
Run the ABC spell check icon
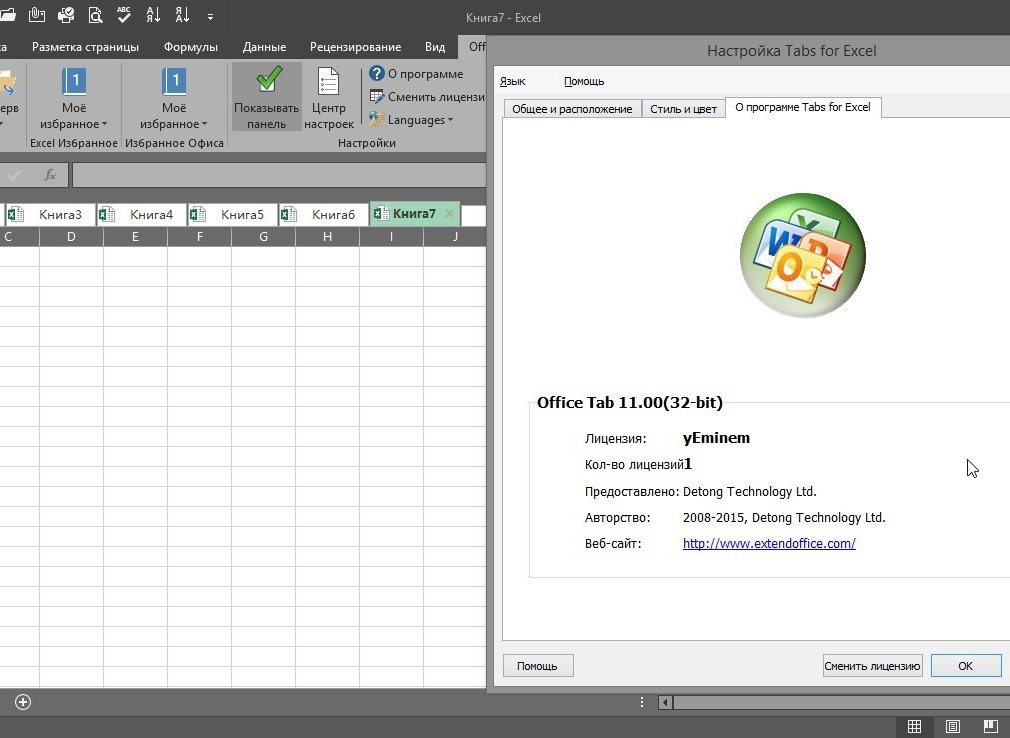point(124,15)
